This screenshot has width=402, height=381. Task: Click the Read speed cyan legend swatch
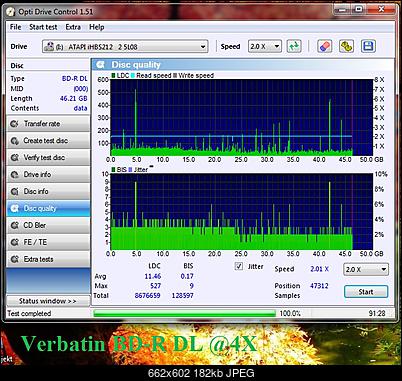point(133,76)
